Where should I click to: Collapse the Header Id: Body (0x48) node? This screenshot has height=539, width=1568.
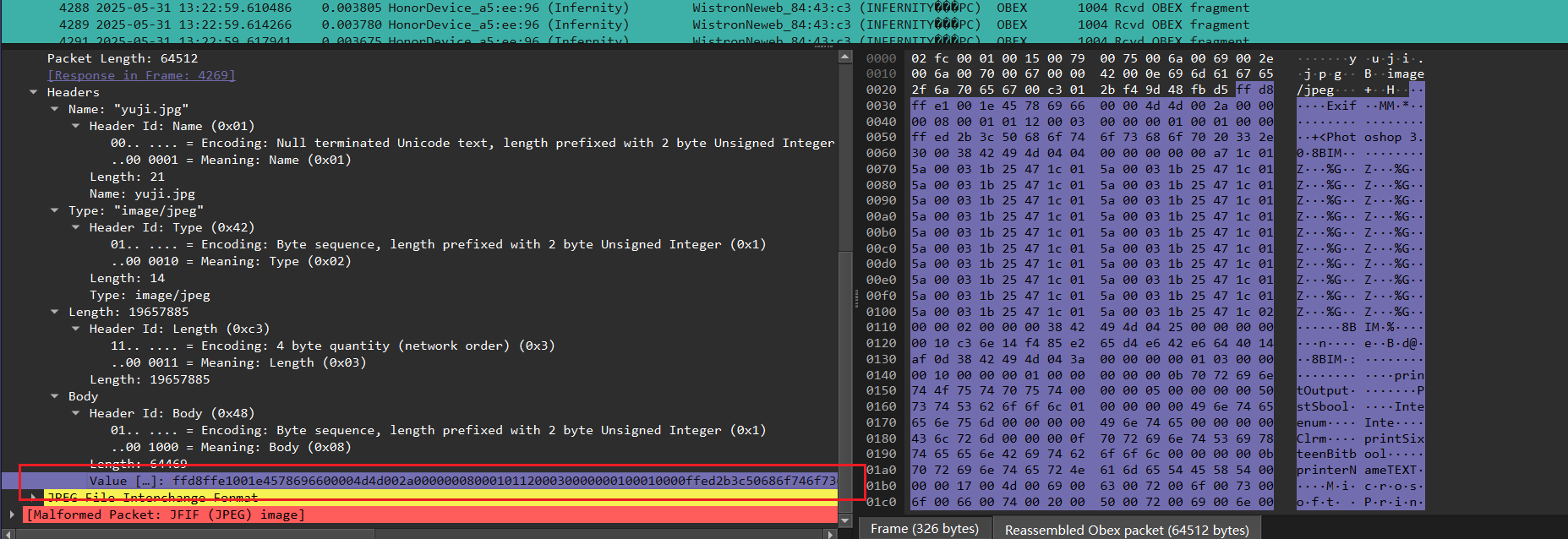point(75,413)
